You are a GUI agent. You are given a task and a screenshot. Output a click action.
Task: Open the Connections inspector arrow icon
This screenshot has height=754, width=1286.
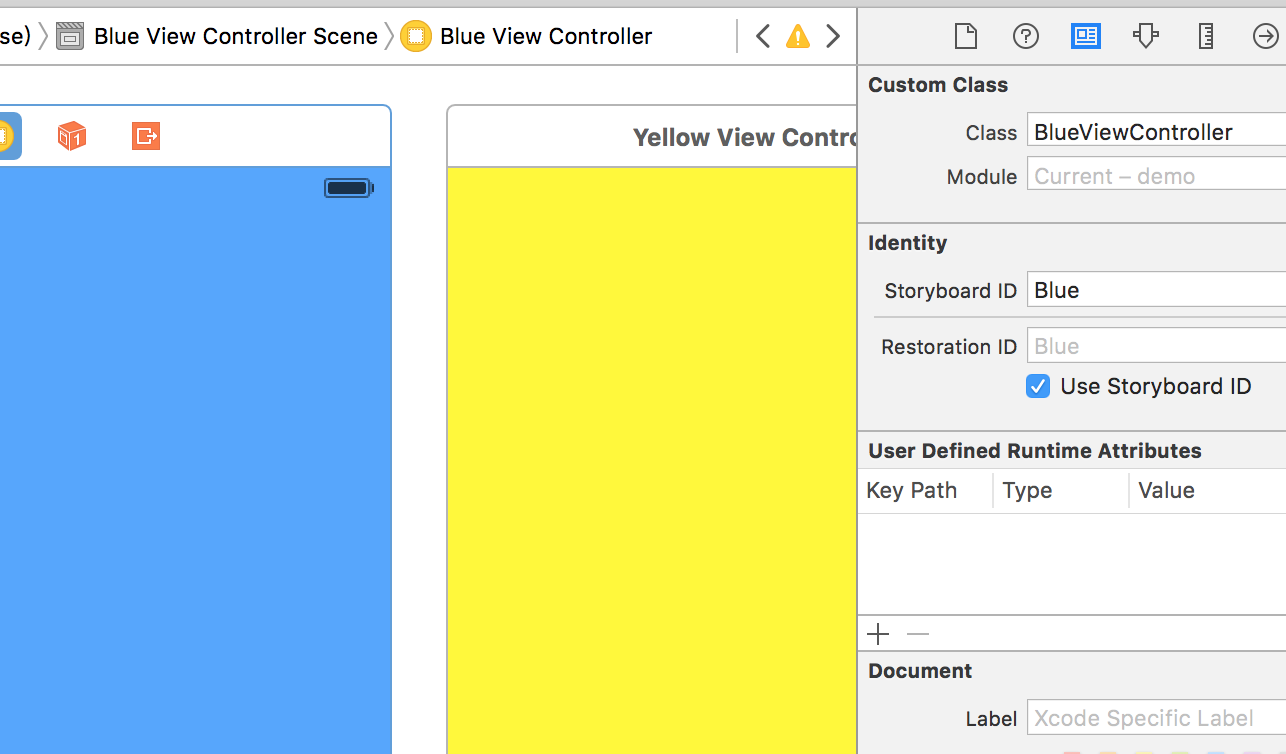pyautogui.click(x=1266, y=37)
